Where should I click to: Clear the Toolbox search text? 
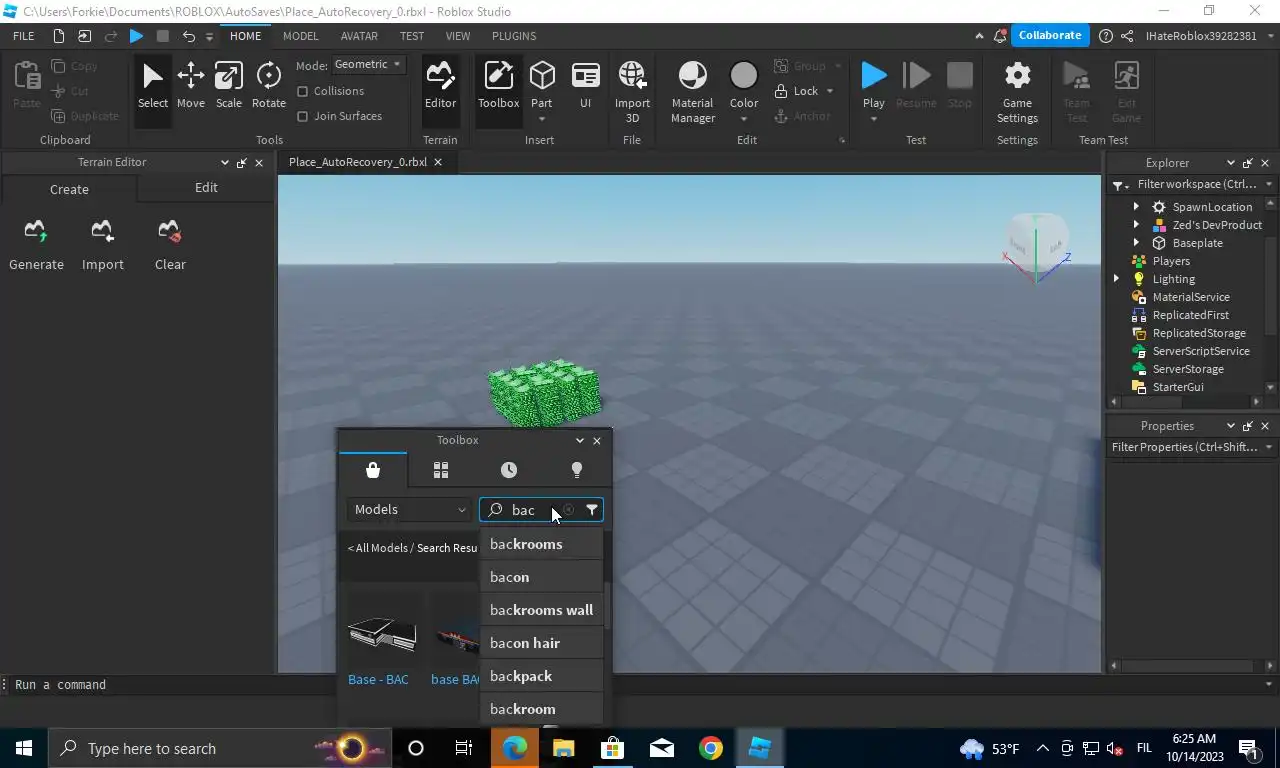click(x=569, y=510)
